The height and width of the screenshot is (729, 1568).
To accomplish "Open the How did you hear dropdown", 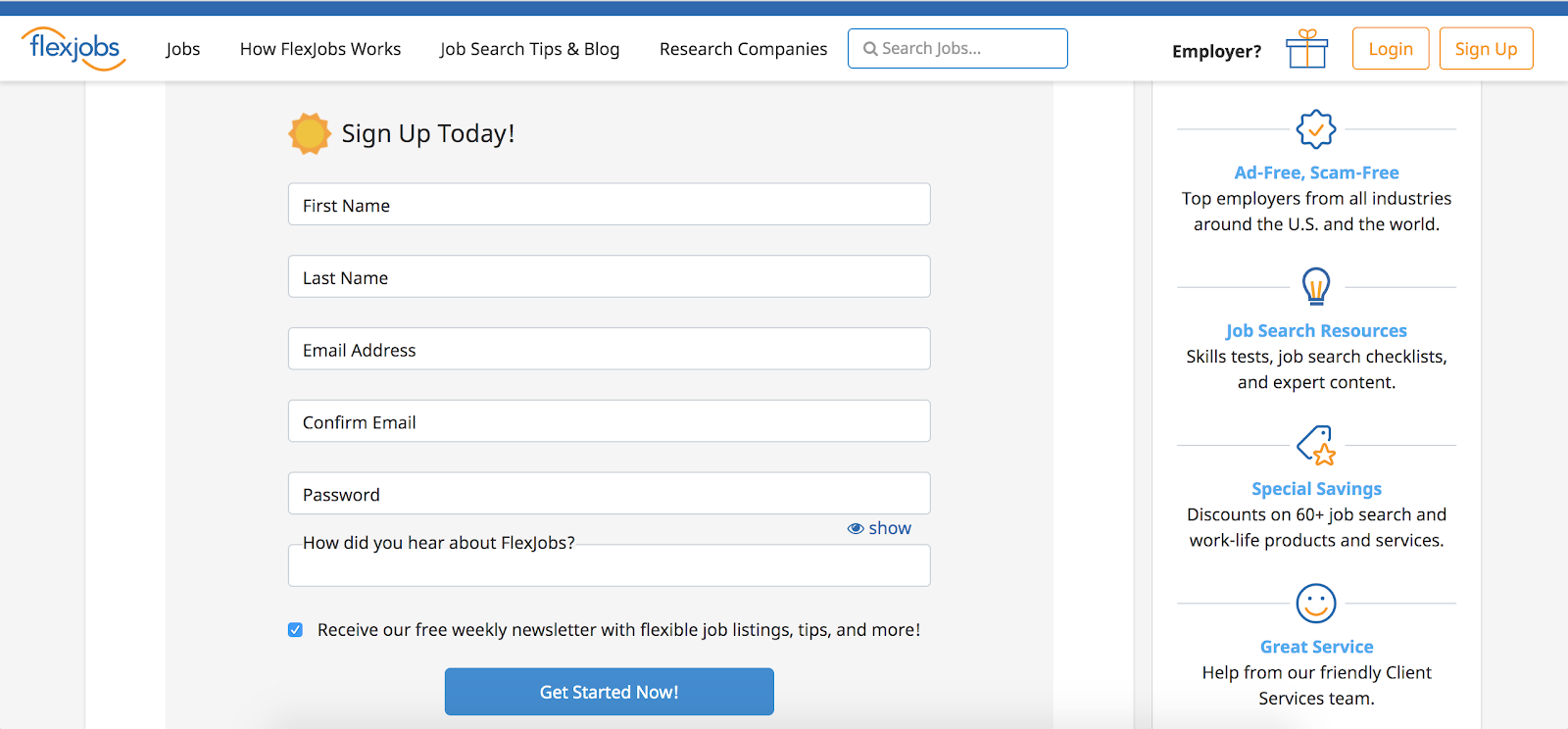I will pos(609,566).
